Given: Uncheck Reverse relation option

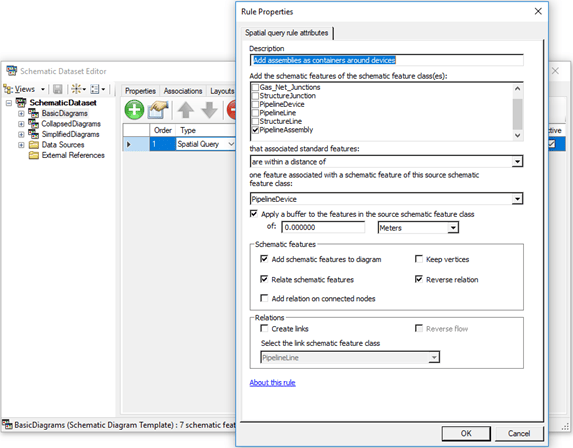Looking at the screenshot, I should point(419,279).
